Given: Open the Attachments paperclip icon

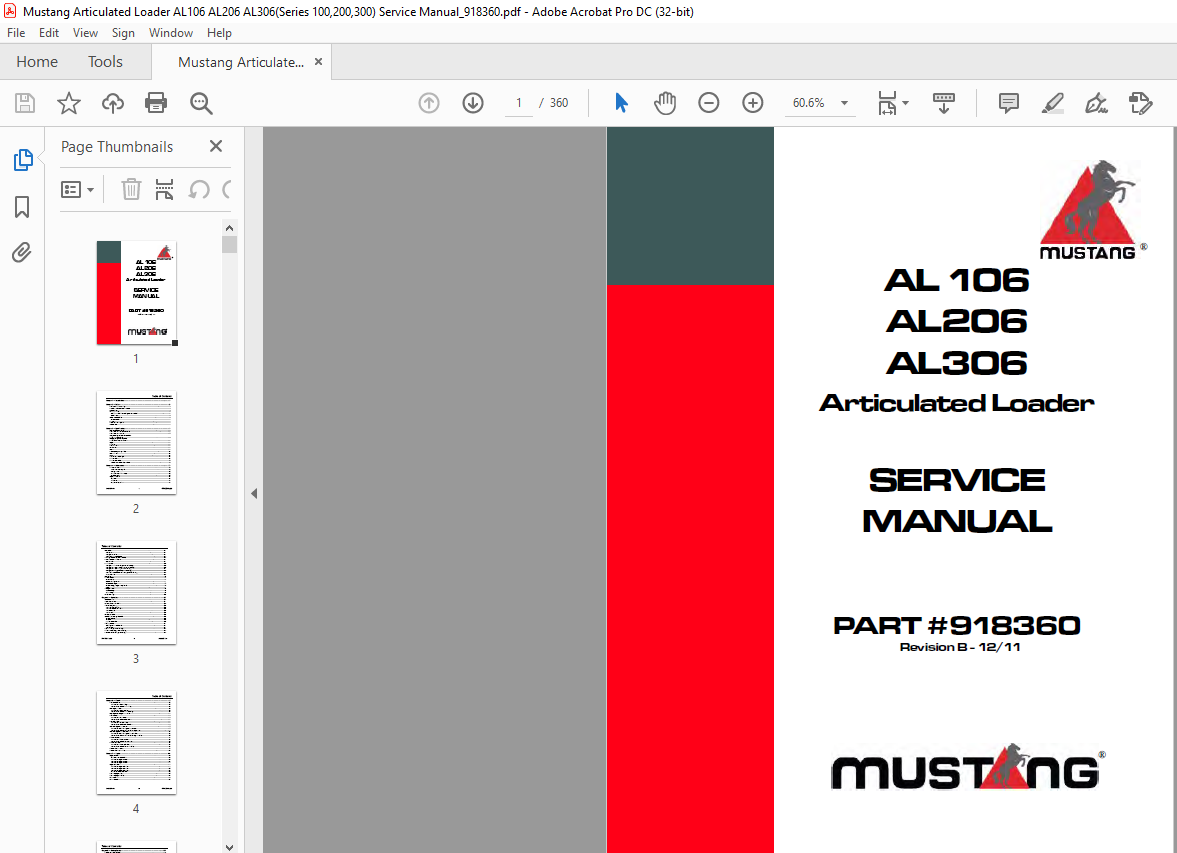Looking at the screenshot, I should pos(22,252).
